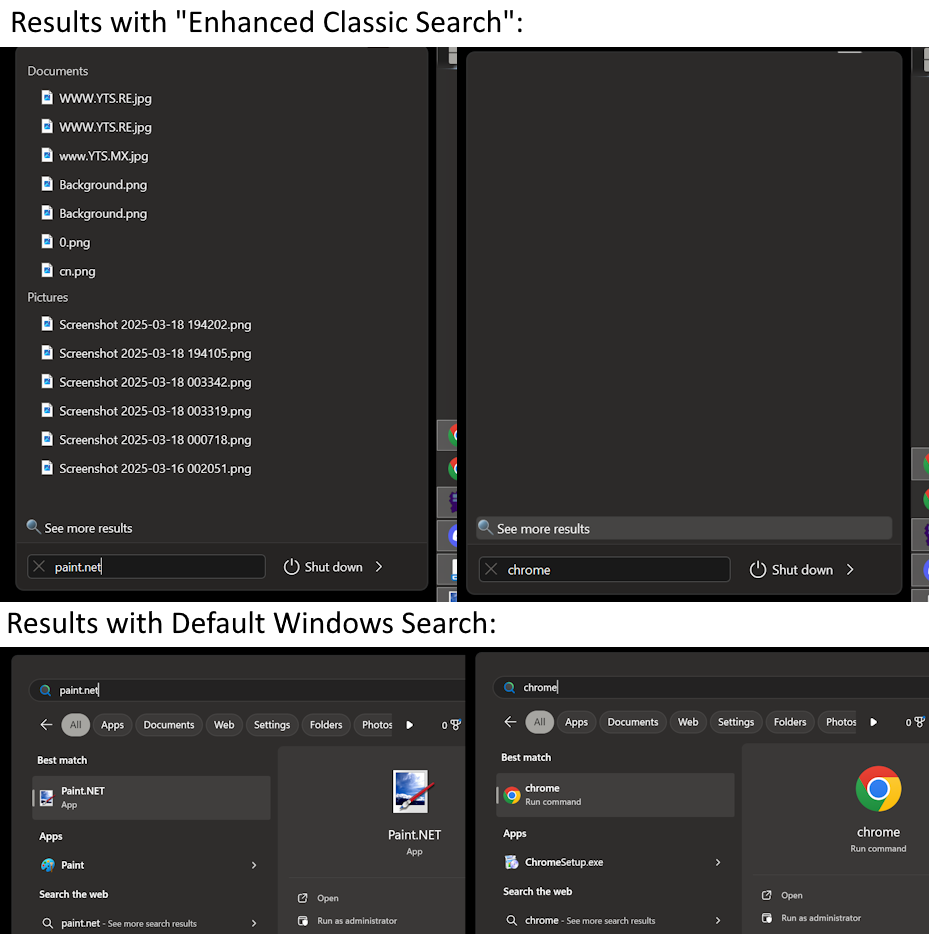The image size is (929, 934).
Task: Expand the Paint app result chevron
Action: click(x=254, y=865)
